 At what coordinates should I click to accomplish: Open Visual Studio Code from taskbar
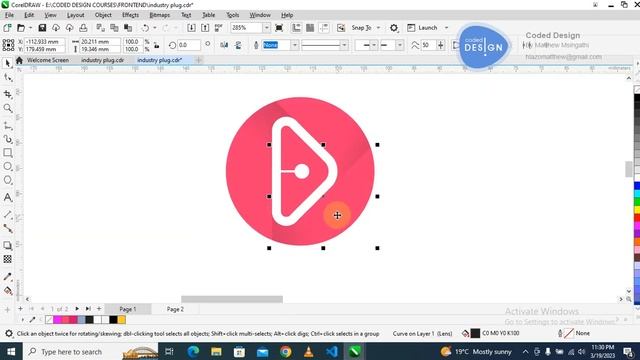pyautogui.click(x=332, y=351)
